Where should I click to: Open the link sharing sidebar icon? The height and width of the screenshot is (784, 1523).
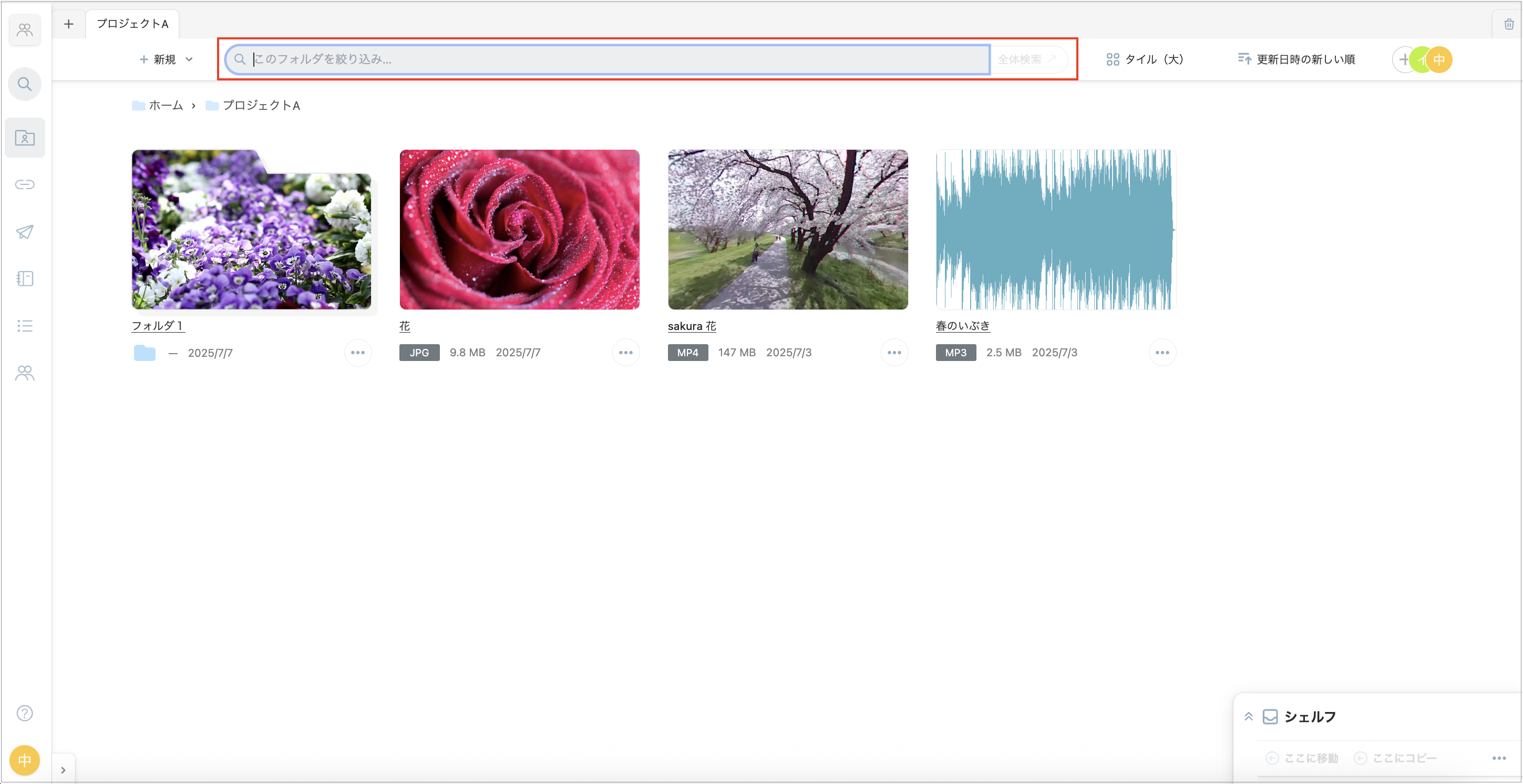(24, 184)
